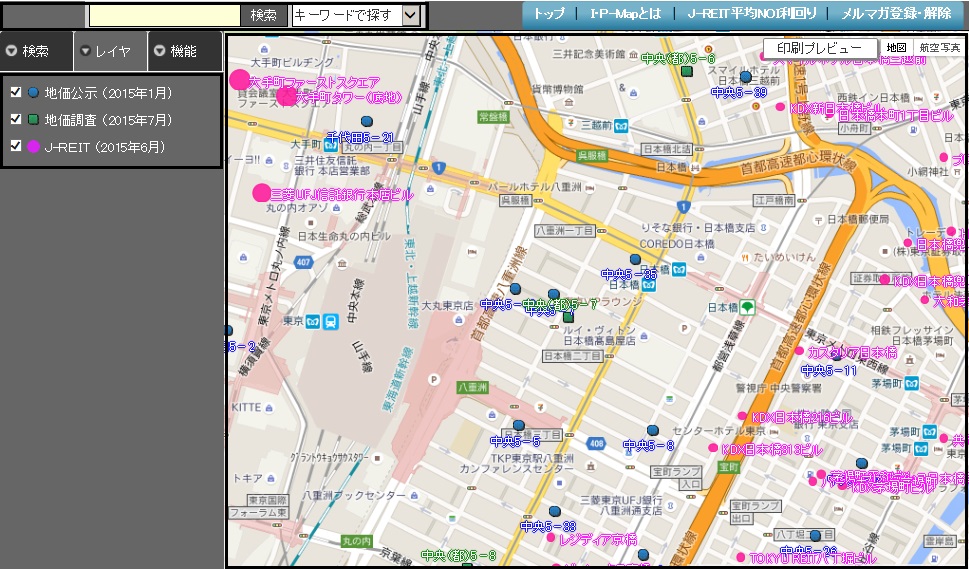Click the 中央5-11 label
969x569 pixels.
829,371
